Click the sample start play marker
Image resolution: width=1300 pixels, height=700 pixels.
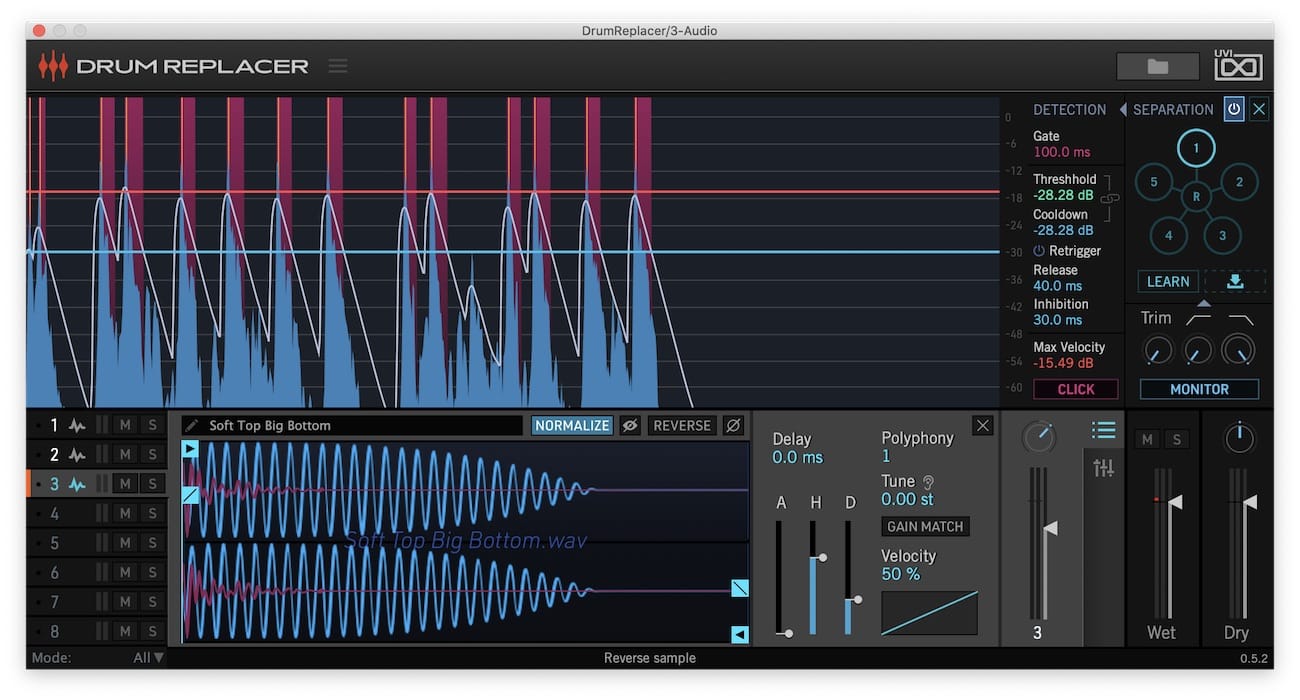pyautogui.click(x=191, y=449)
